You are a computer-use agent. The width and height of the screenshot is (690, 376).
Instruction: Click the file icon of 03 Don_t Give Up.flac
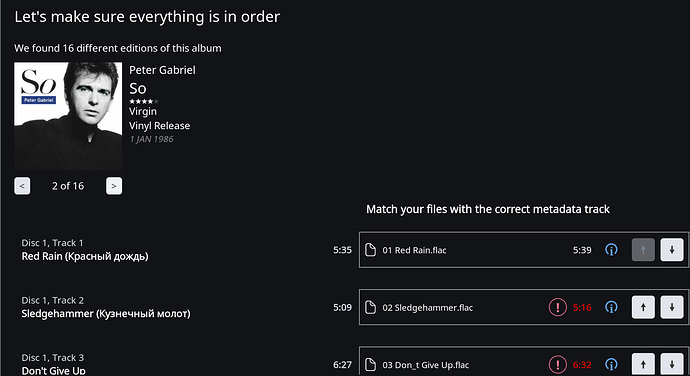(371, 365)
